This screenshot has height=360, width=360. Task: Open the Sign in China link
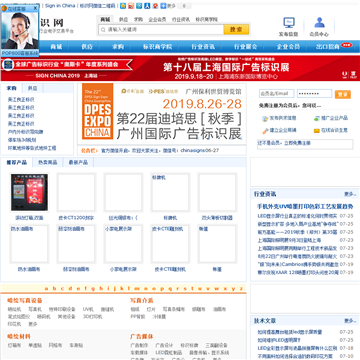coord(60,6)
